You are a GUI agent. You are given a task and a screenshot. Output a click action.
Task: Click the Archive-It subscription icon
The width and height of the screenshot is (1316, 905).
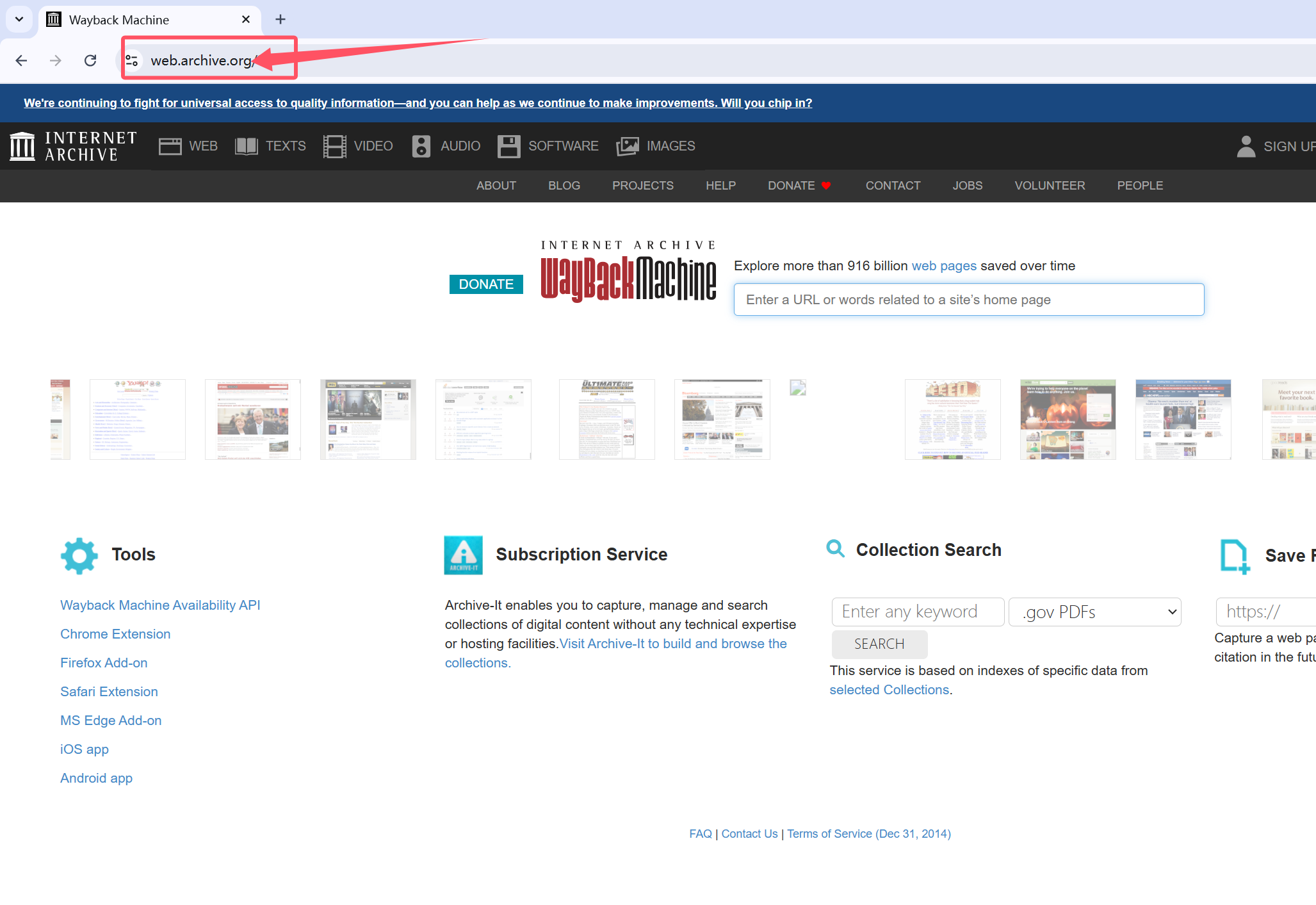[464, 555]
